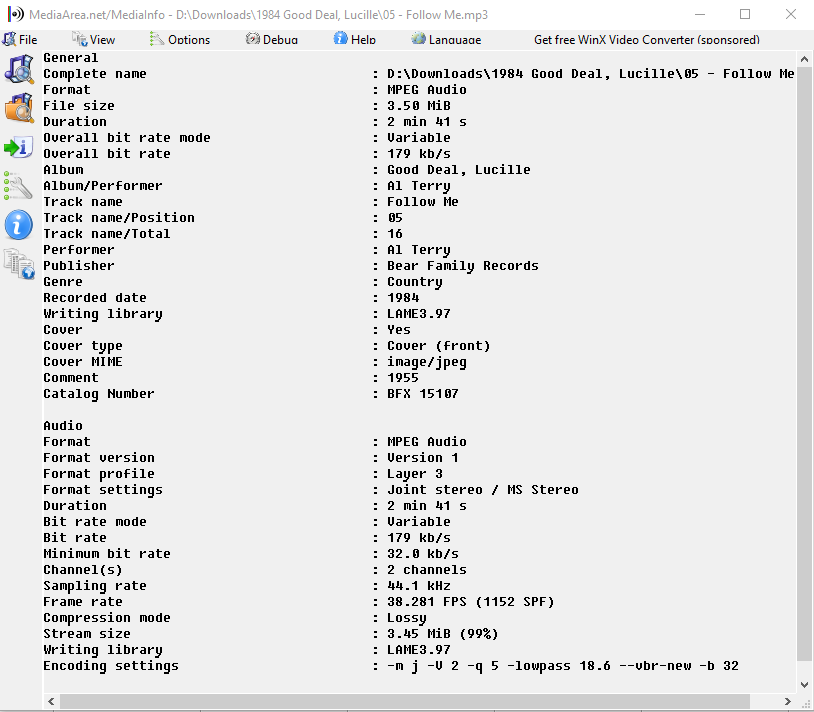Click the '1955' comment value
This screenshot has height=712, width=814.
click(x=402, y=378)
